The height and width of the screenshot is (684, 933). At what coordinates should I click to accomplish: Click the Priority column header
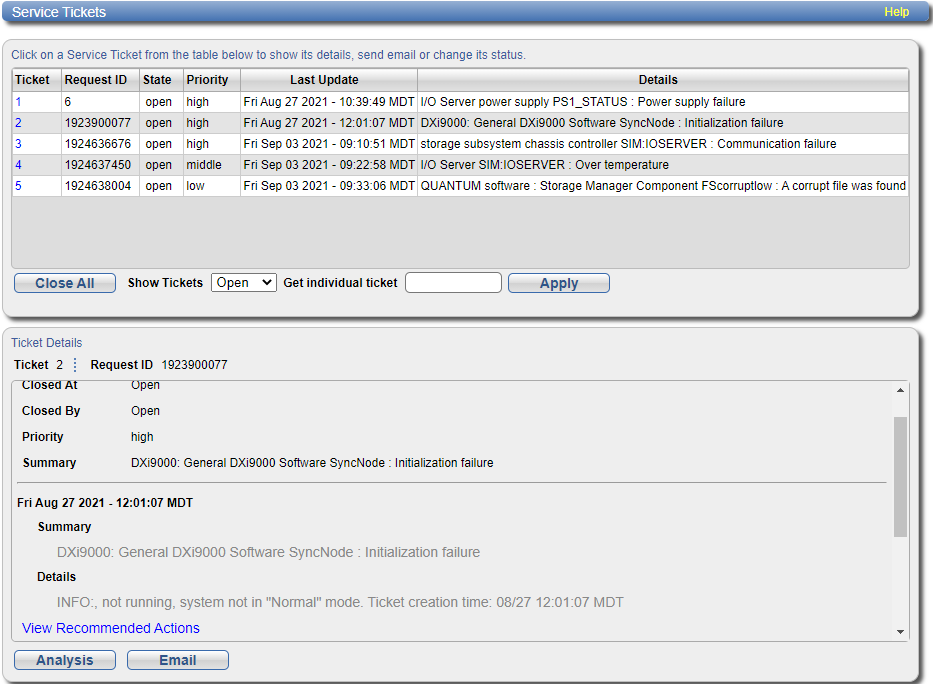(x=211, y=80)
